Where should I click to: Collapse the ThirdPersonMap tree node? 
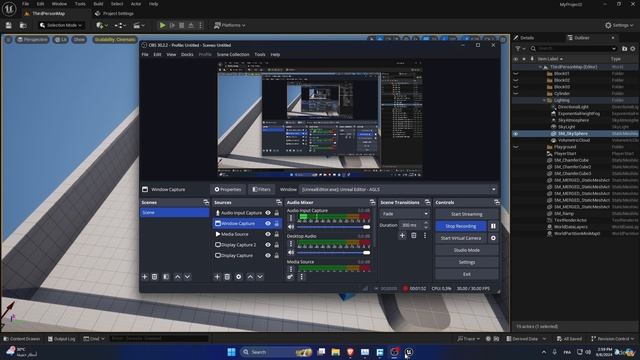click(x=540, y=67)
